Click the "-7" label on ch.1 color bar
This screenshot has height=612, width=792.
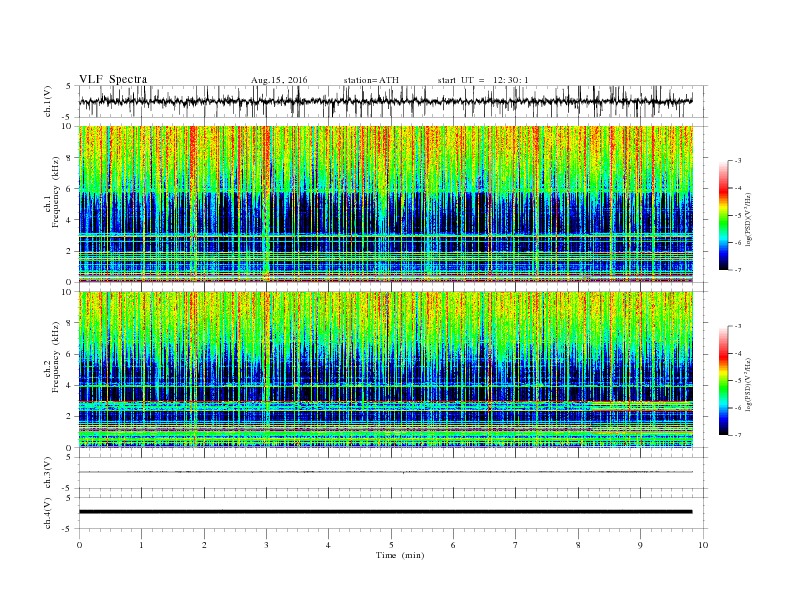click(738, 270)
